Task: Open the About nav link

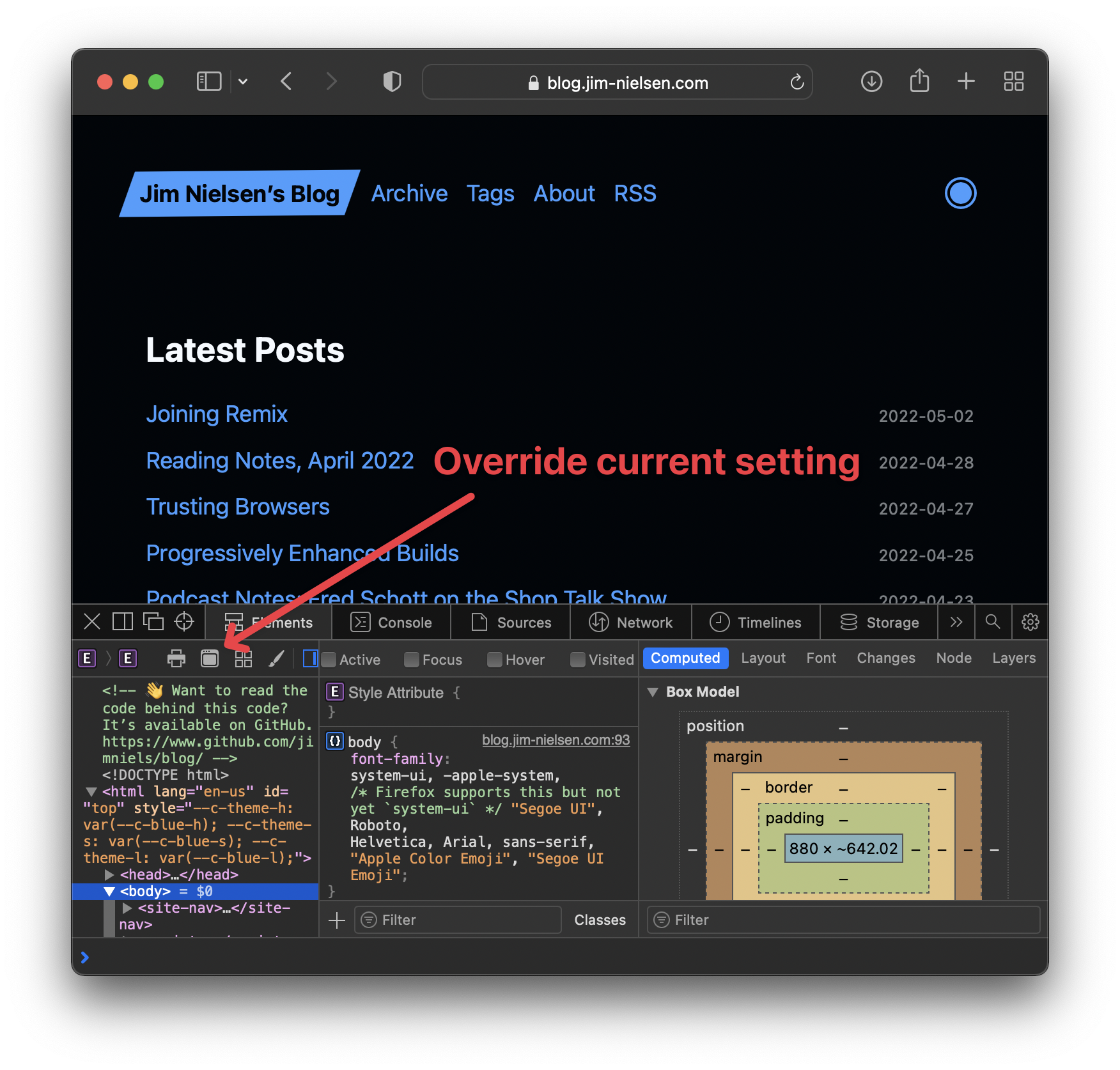Action: [564, 194]
